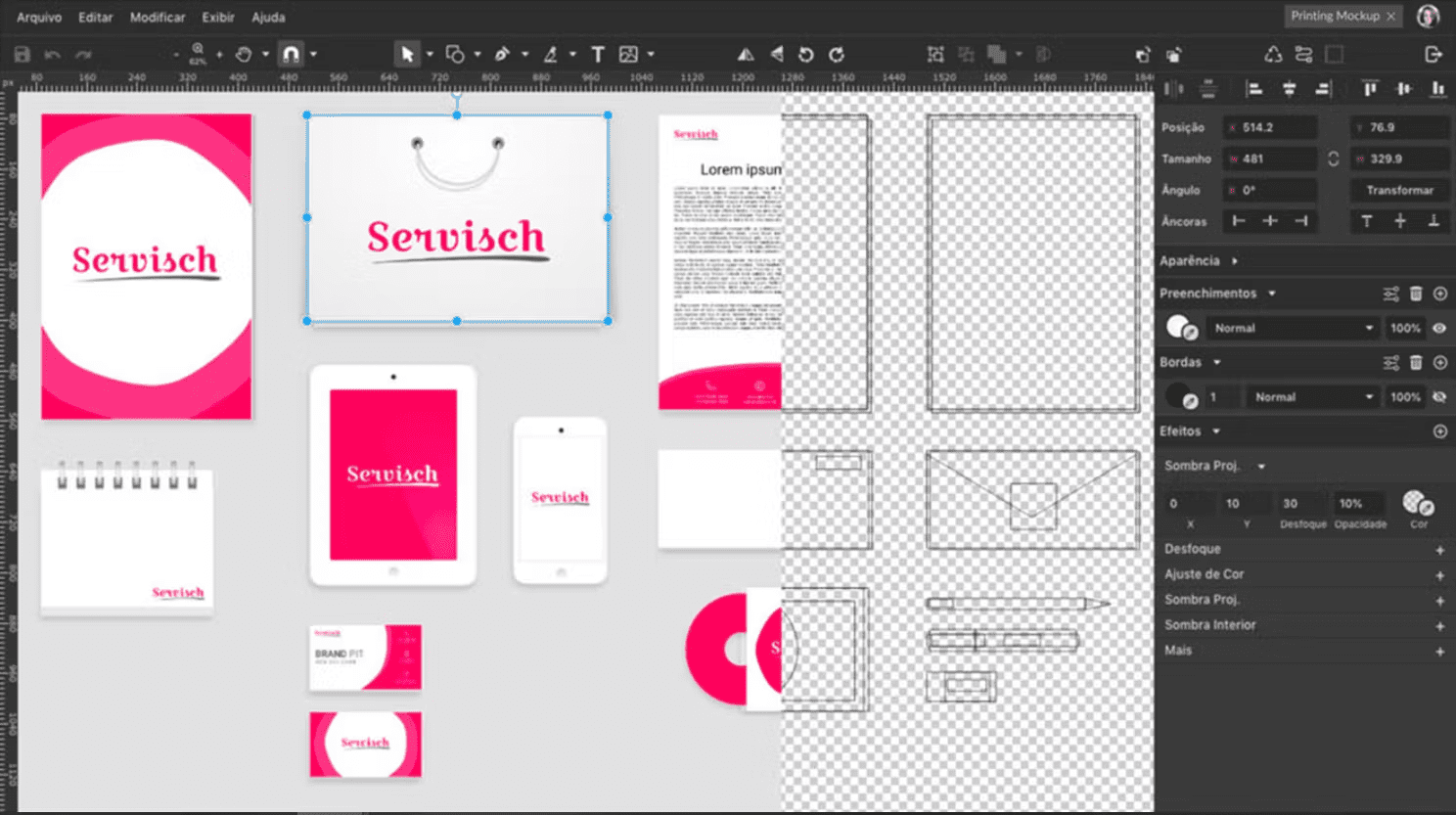The width and height of the screenshot is (1456, 815).
Task: Enable the snapping magnet tool
Action: click(290, 54)
